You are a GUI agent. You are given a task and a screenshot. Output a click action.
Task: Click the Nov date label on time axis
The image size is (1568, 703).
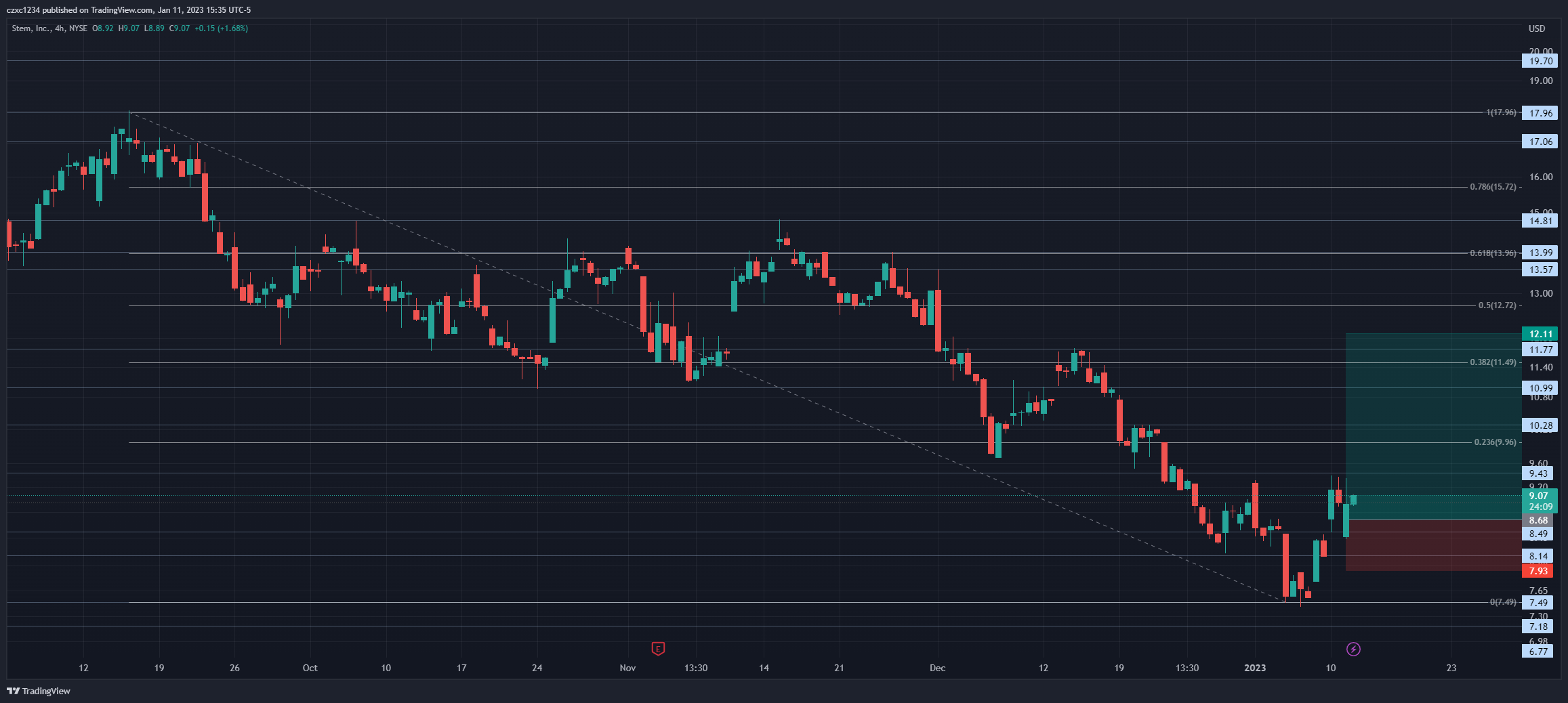(627, 668)
